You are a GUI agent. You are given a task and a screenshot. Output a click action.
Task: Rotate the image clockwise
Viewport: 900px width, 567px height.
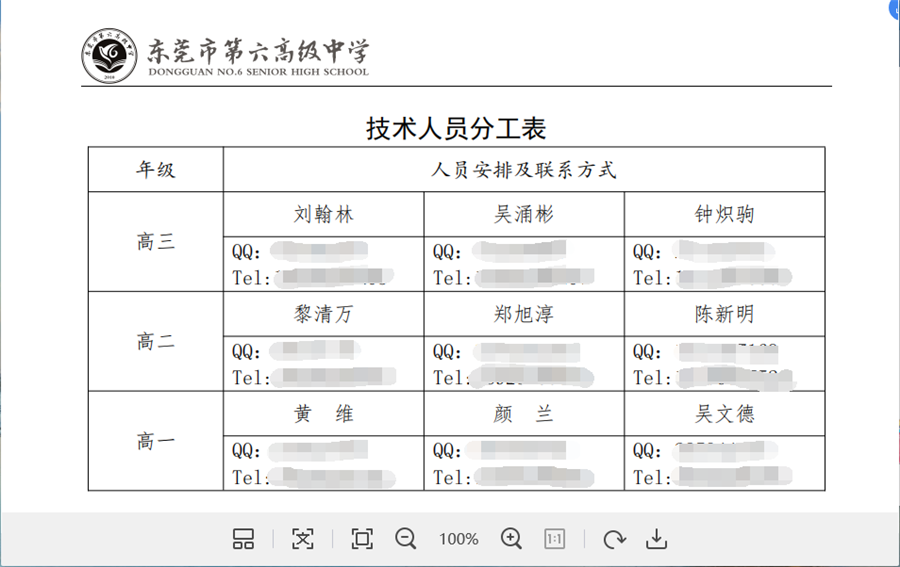[614, 539]
